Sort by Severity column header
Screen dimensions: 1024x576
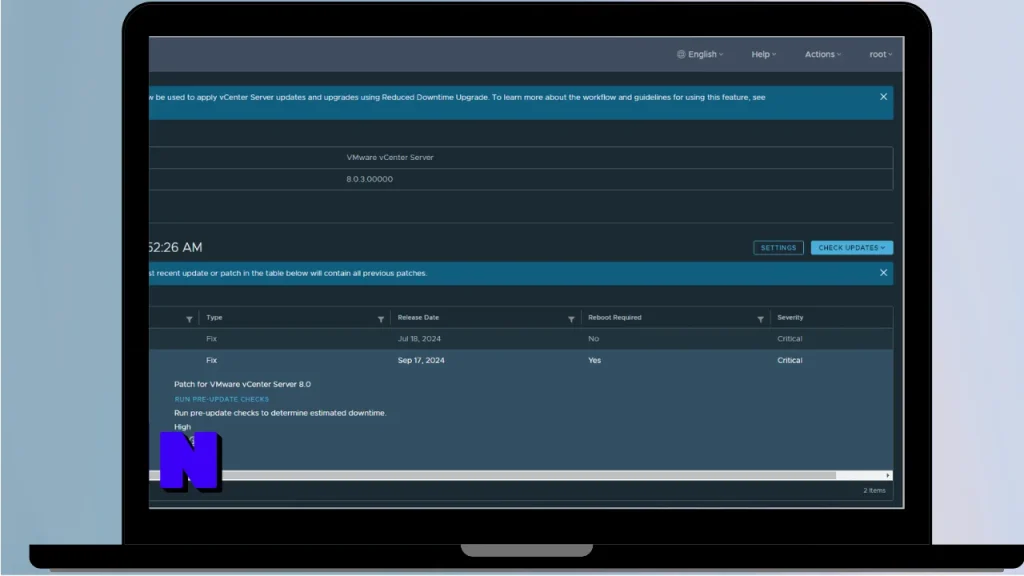(790, 317)
